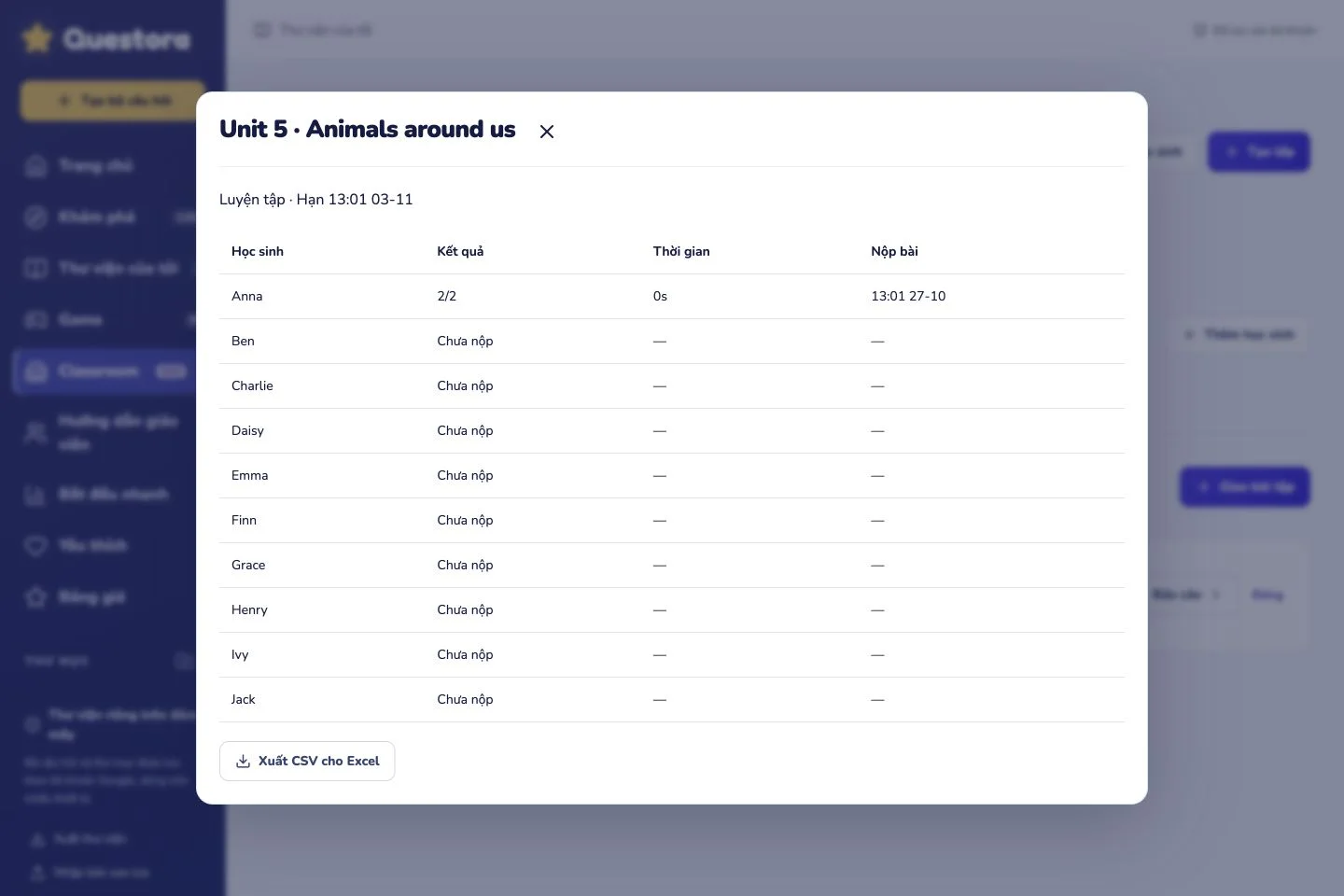Select the student name Finn
Image resolution: width=1344 pixels, height=896 pixels.
pyautogui.click(x=244, y=521)
